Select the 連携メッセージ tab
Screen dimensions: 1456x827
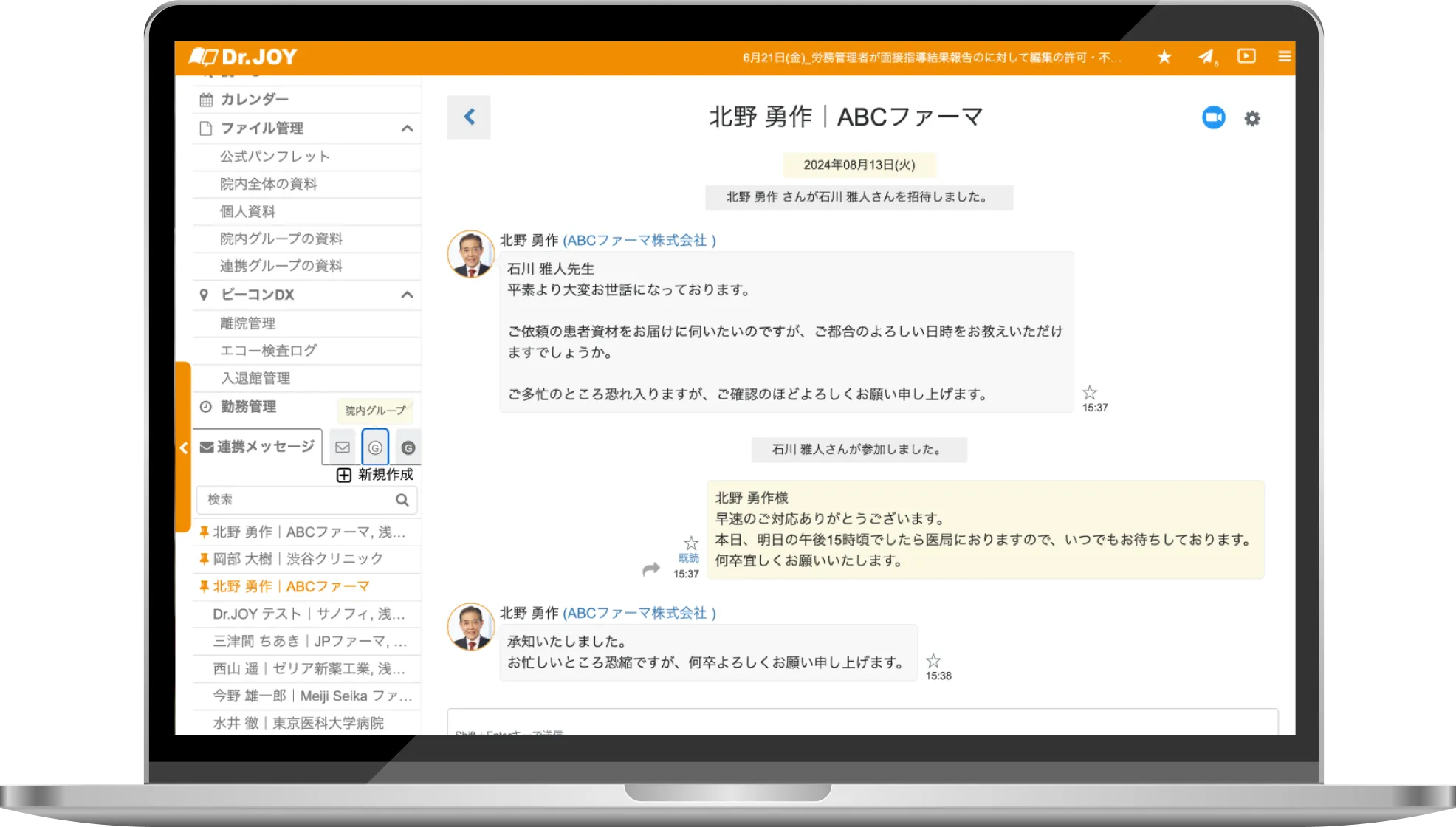click(258, 447)
